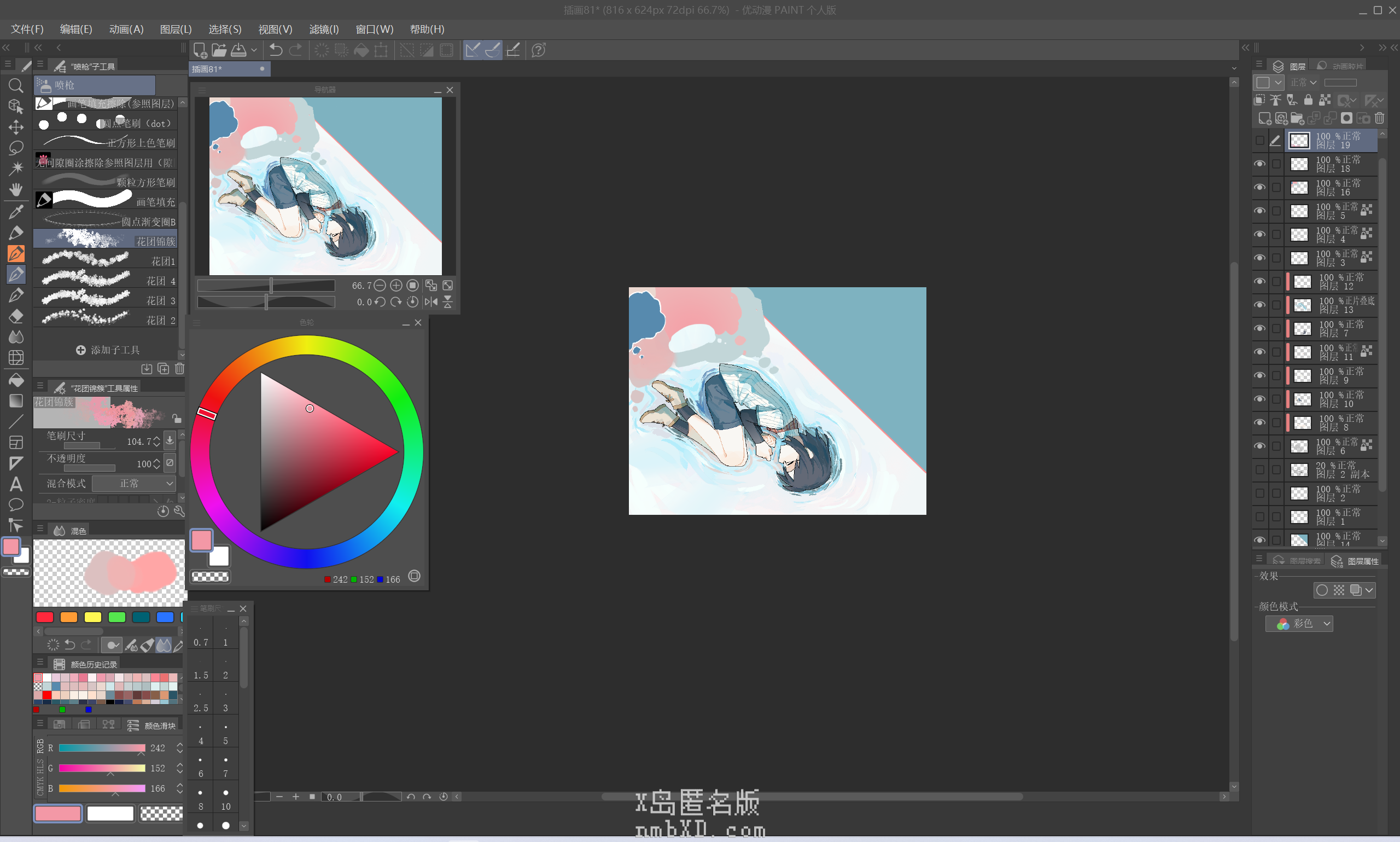This screenshot has height=842, width=1400.
Task: Pick the yellow swatch in color mixing palette
Action: tap(92, 617)
